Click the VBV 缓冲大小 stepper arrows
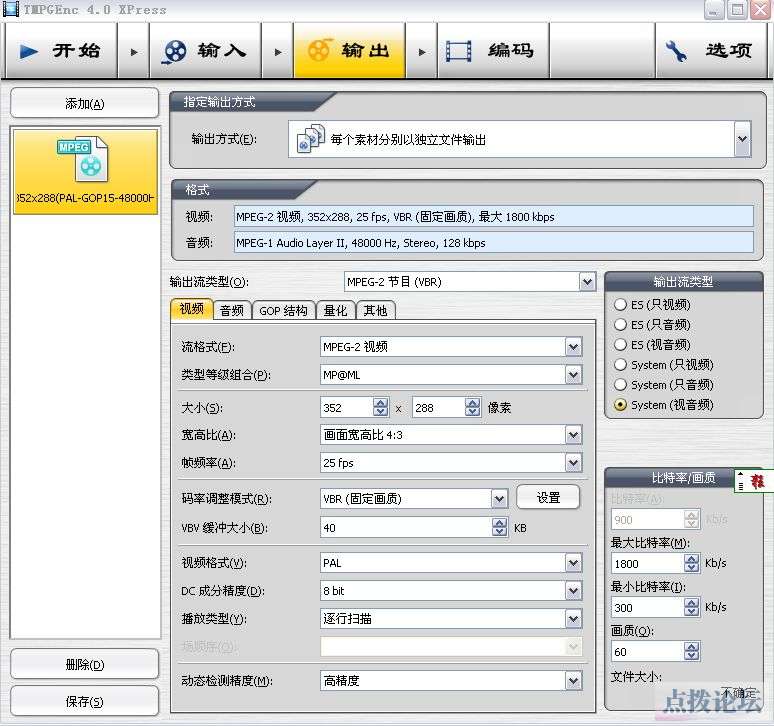774x726 pixels. click(x=500, y=527)
